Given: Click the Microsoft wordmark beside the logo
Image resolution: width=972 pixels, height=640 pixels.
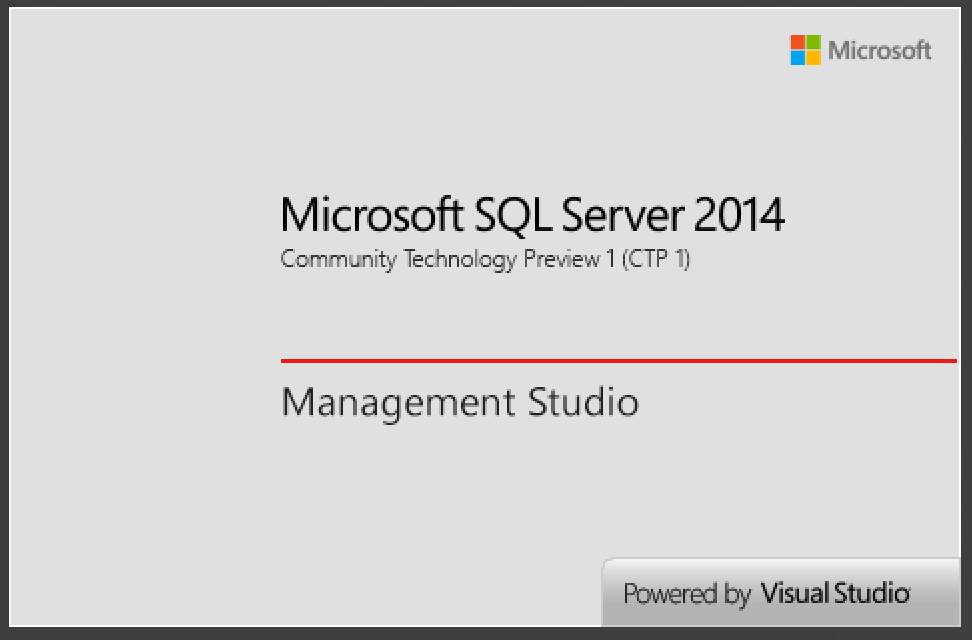Looking at the screenshot, I should (880, 50).
